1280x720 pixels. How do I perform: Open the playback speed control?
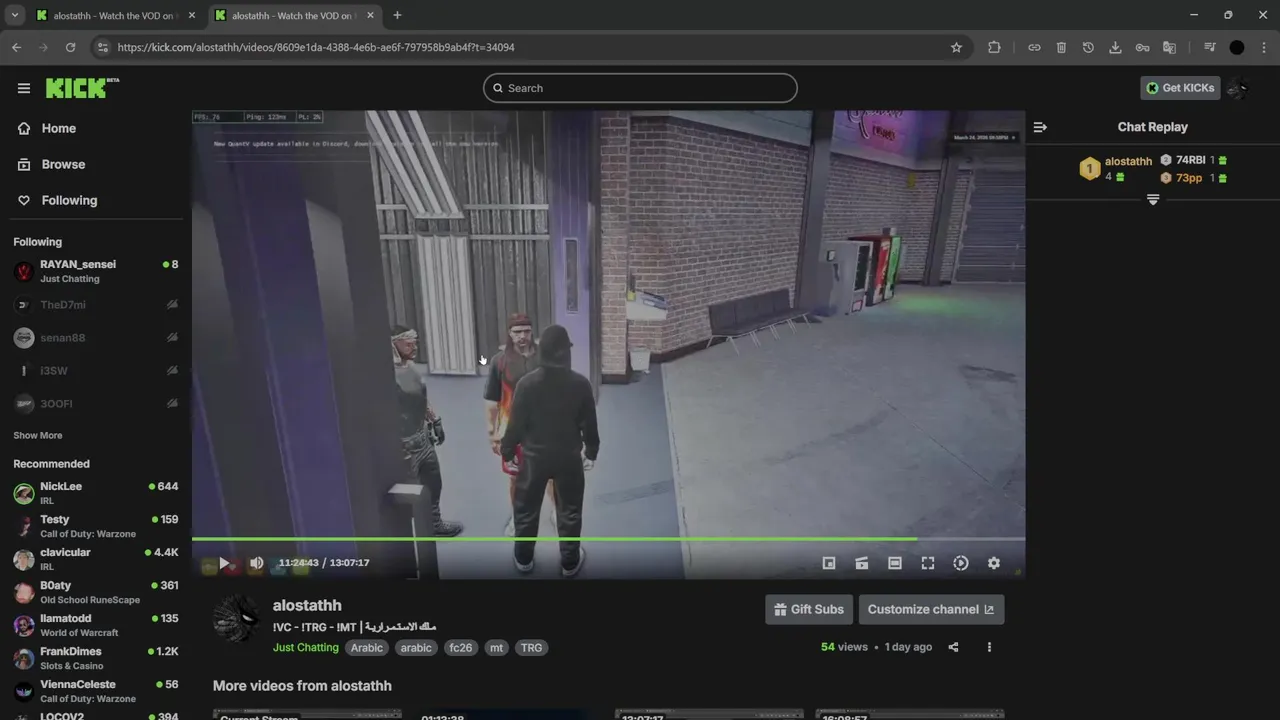(961, 563)
